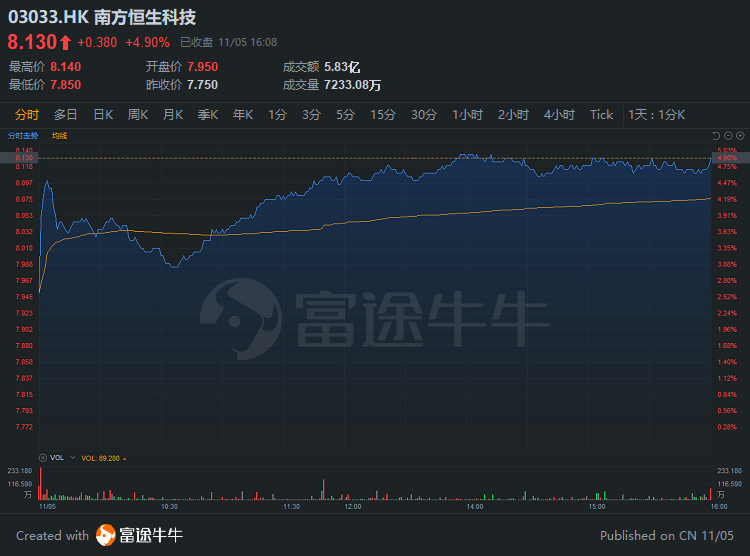The height and width of the screenshot is (556, 750).
Task: Close the VOL indicator with X icon
Action: click(x=43, y=458)
